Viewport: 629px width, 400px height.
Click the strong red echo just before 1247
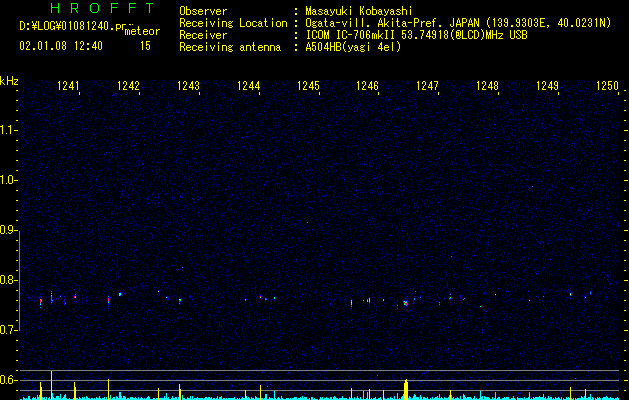(406, 303)
